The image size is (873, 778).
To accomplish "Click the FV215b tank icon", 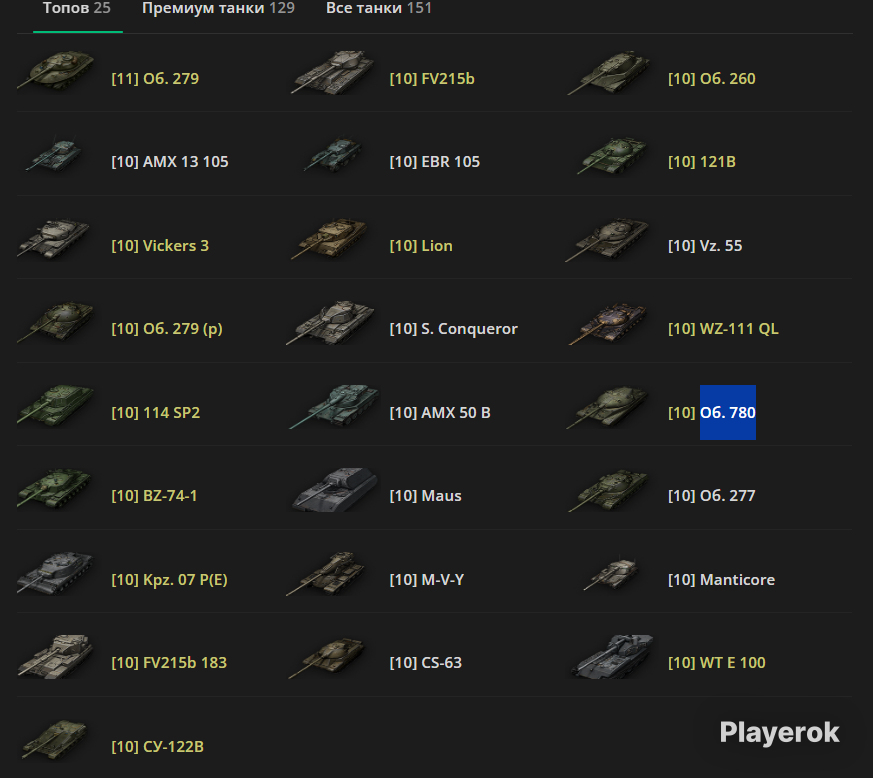I will pyautogui.click(x=333, y=72).
